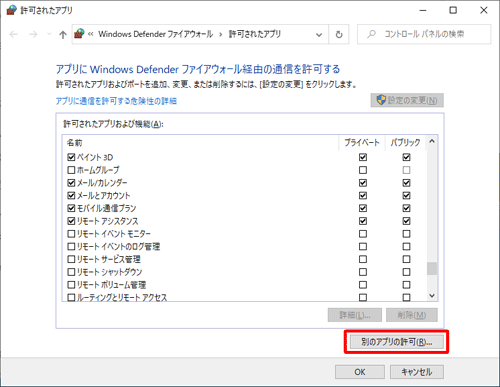Enable public checkbox for リモート ボリューム管理

[406, 285]
